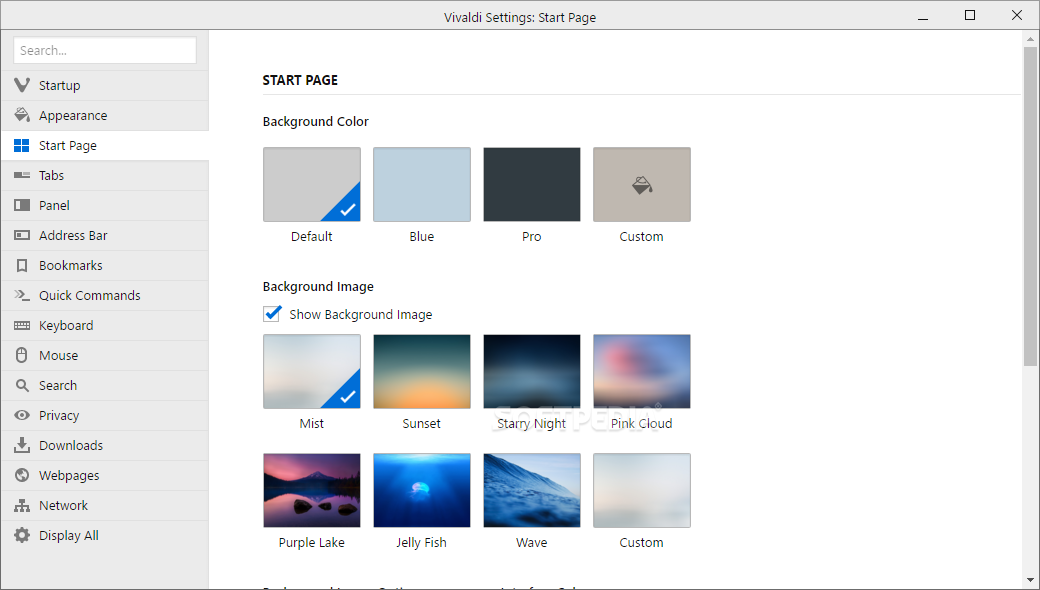The height and width of the screenshot is (590, 1040).
Task: Select Display All label
Action: (x=68, y=536)
